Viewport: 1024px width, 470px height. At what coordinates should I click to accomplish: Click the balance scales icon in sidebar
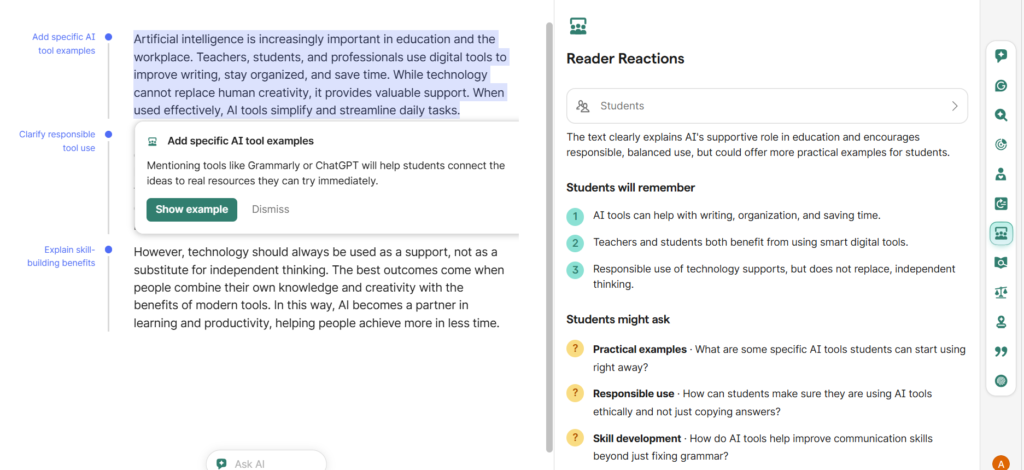[x=1000, y=292]
